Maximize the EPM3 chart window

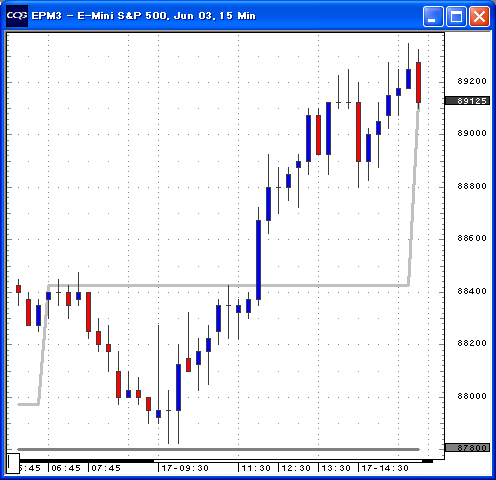pyautogui.click(x=456, y=16)
